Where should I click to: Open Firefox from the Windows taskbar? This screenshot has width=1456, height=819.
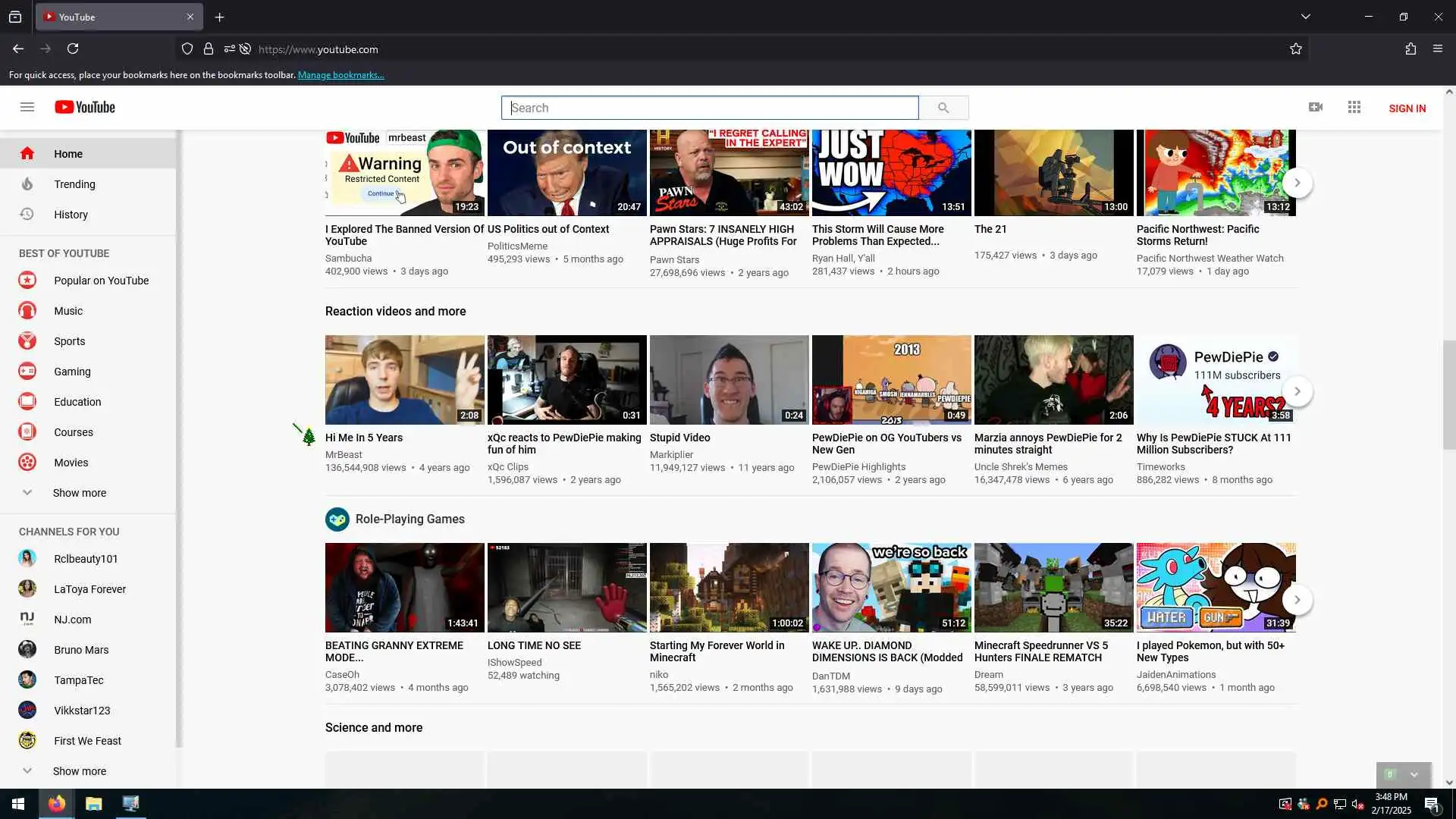point(57,804)
